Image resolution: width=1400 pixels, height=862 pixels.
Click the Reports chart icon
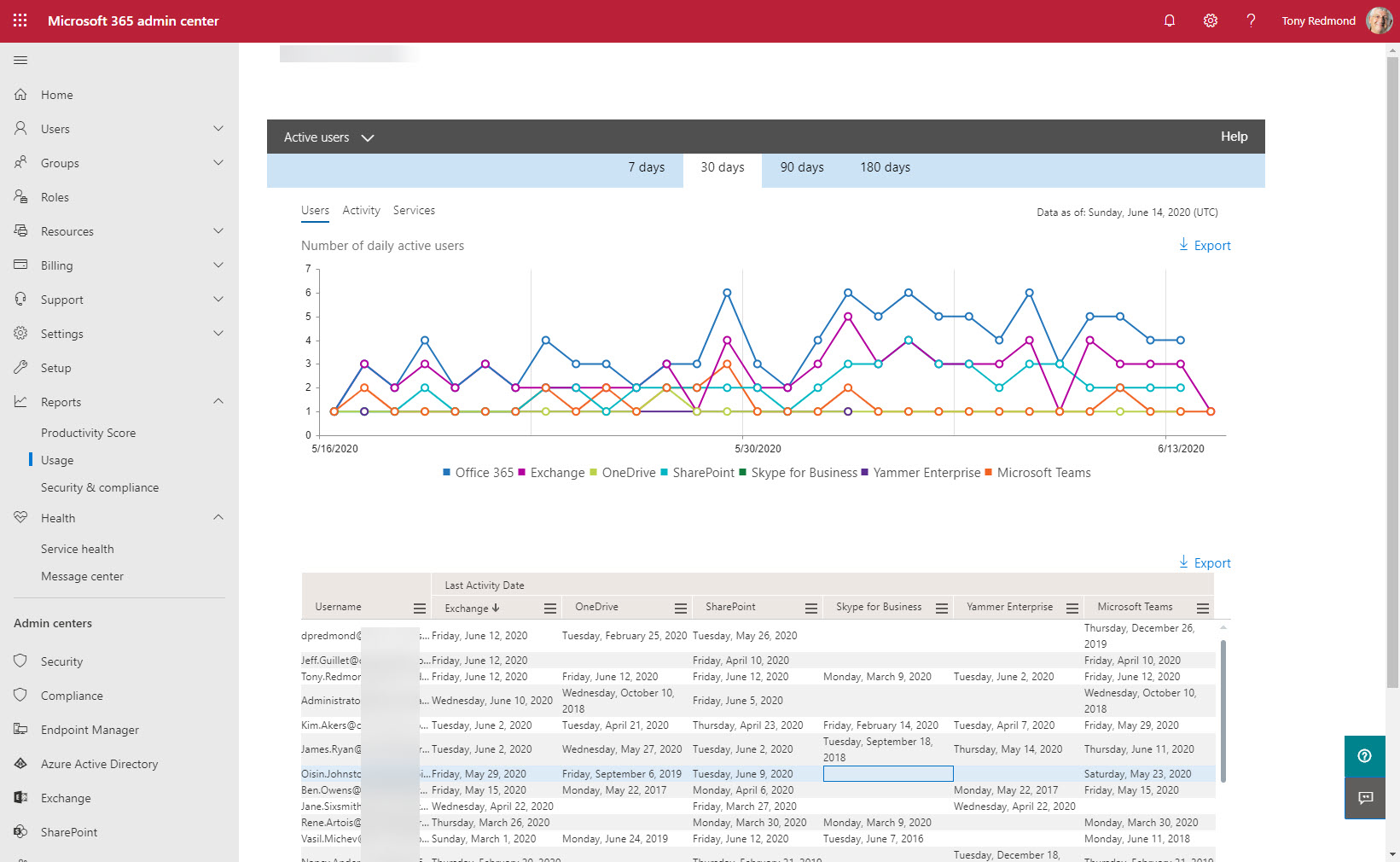20,402
